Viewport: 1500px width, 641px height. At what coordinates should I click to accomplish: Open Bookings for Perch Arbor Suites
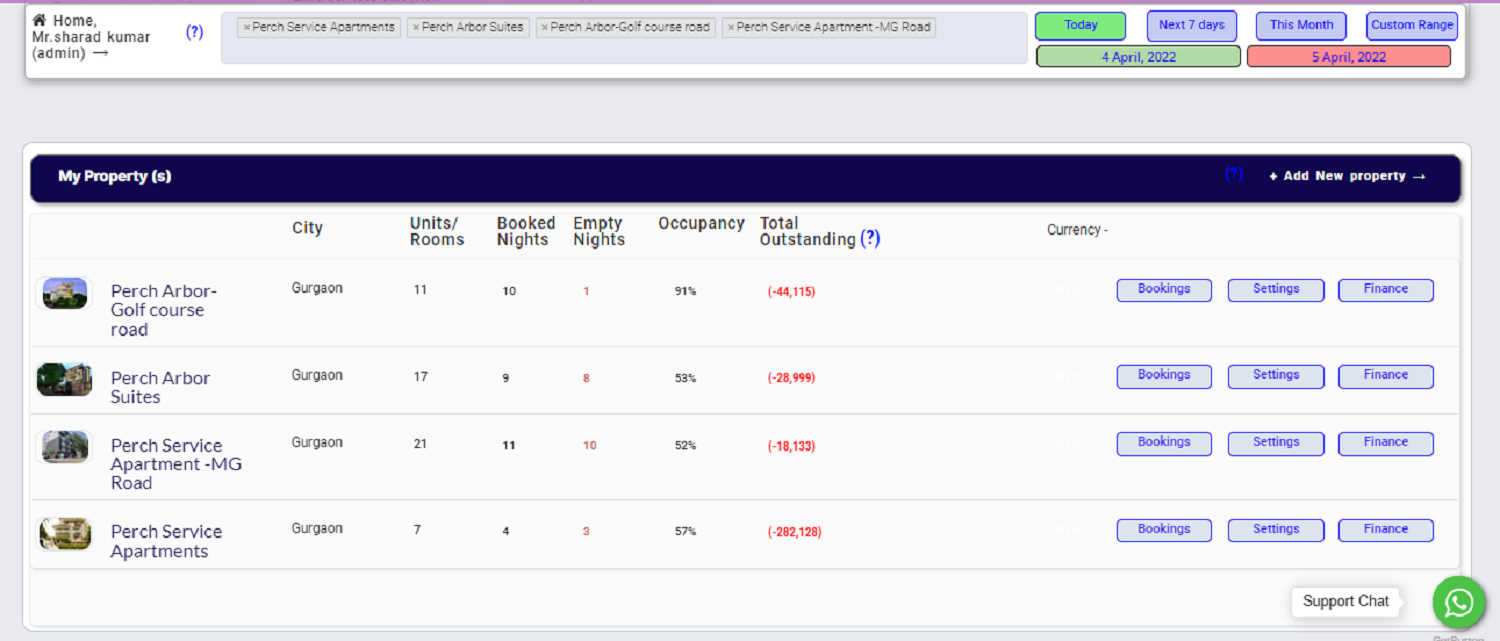click(1164, 376)
